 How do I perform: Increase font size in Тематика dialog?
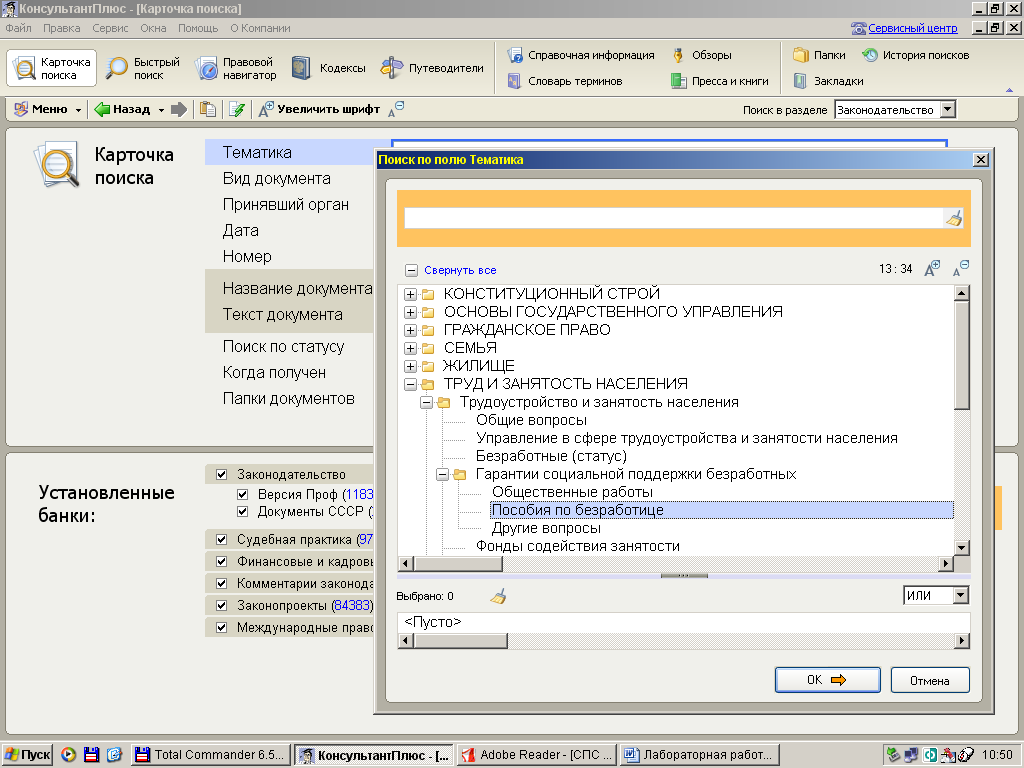coord(932,268)
